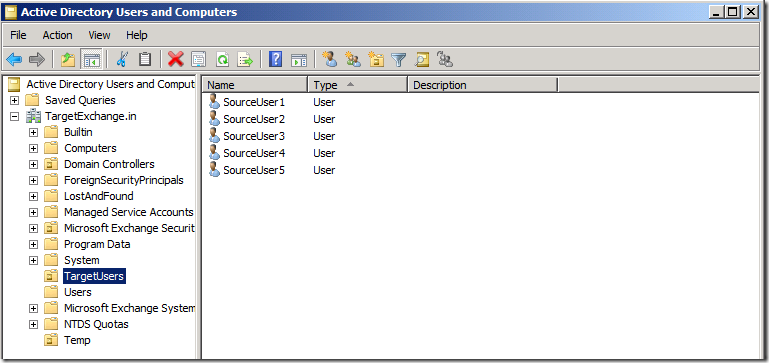Image resolution: width=769 pixels, height=363 pixels.
Task: Expand the Domain Controllers node
Action: coord(33,165)
